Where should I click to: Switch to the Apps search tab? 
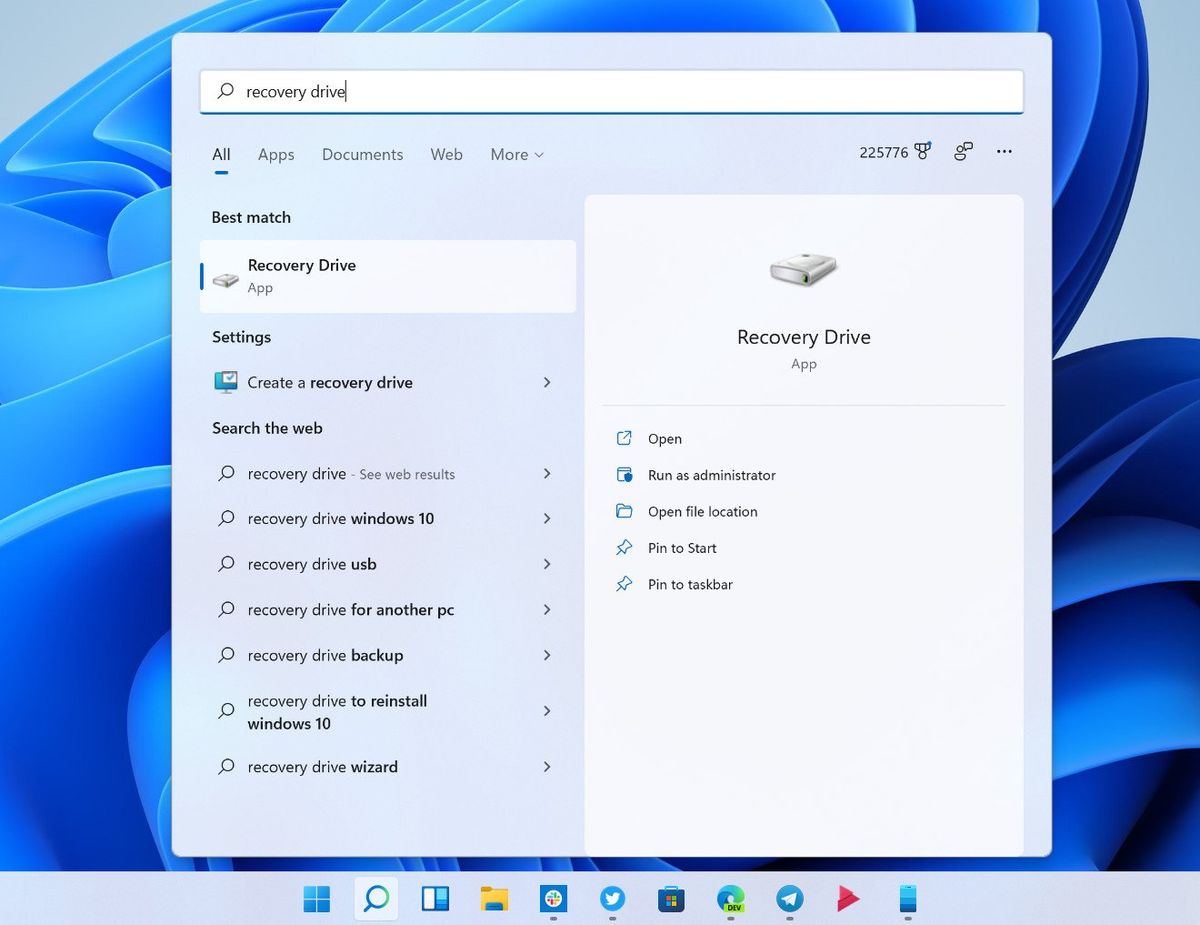(x=275, y=154)
